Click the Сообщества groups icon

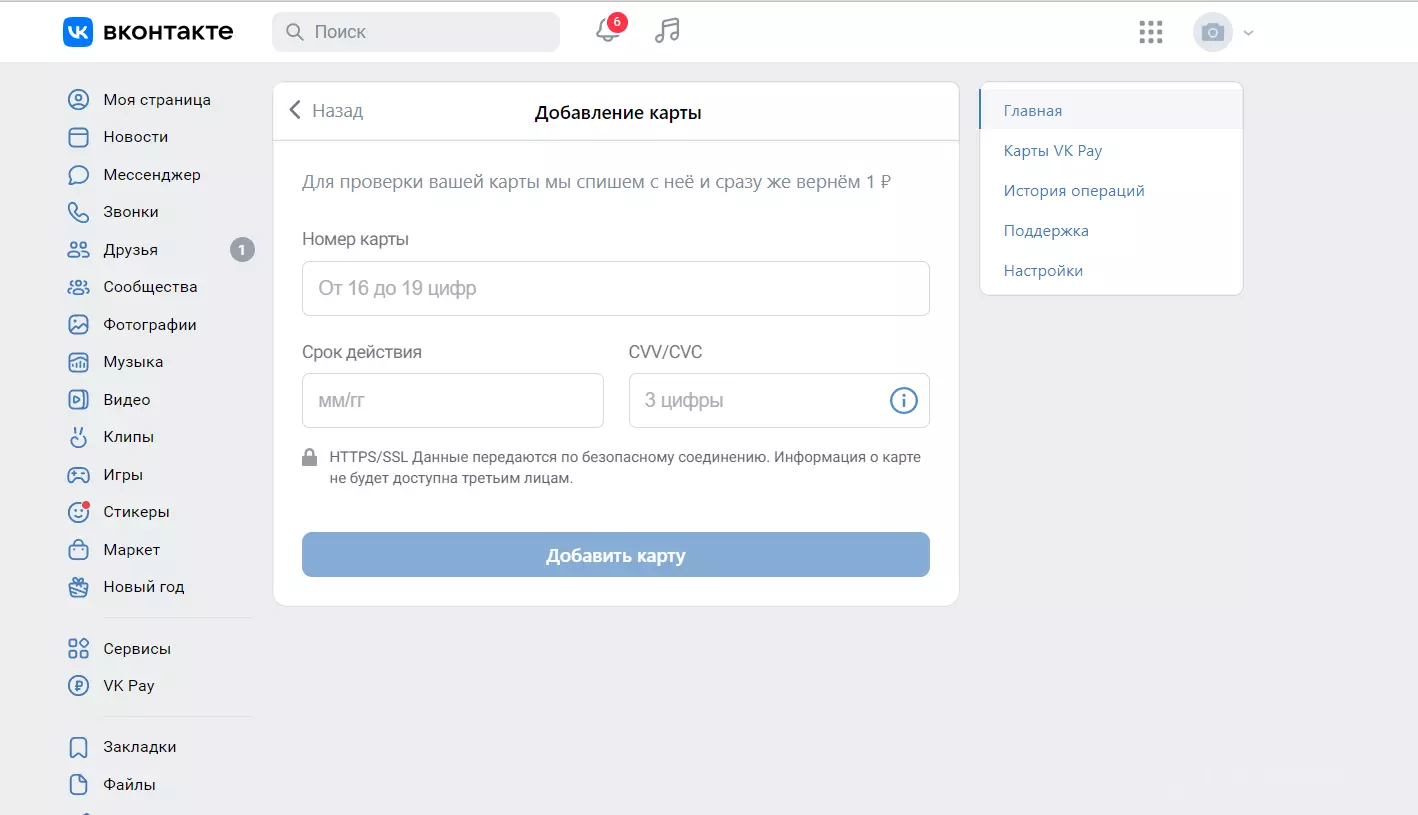pos(78,287)
